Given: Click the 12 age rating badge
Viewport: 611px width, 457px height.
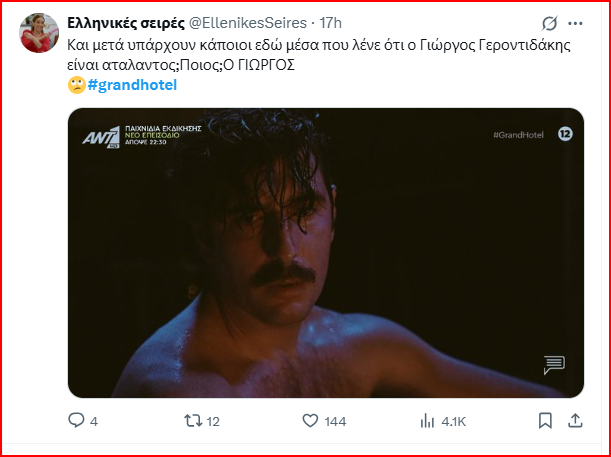Looking at the screenshot, I should coord(564,134).
